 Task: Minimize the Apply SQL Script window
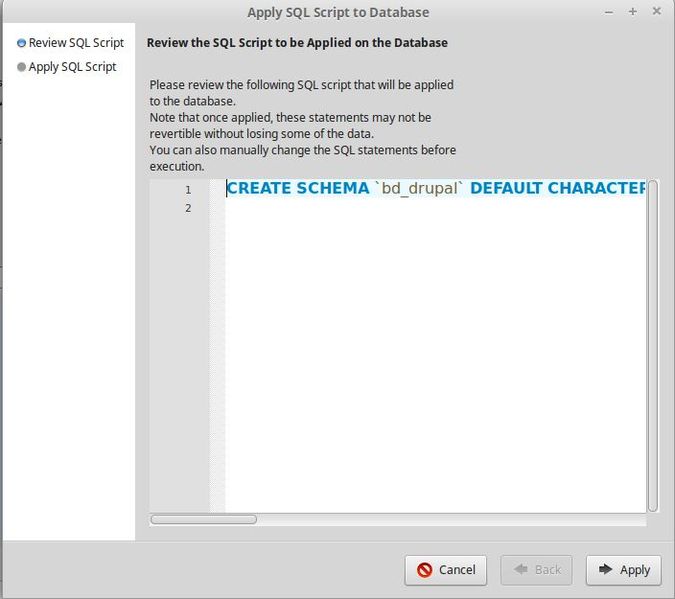pos(609,12)
